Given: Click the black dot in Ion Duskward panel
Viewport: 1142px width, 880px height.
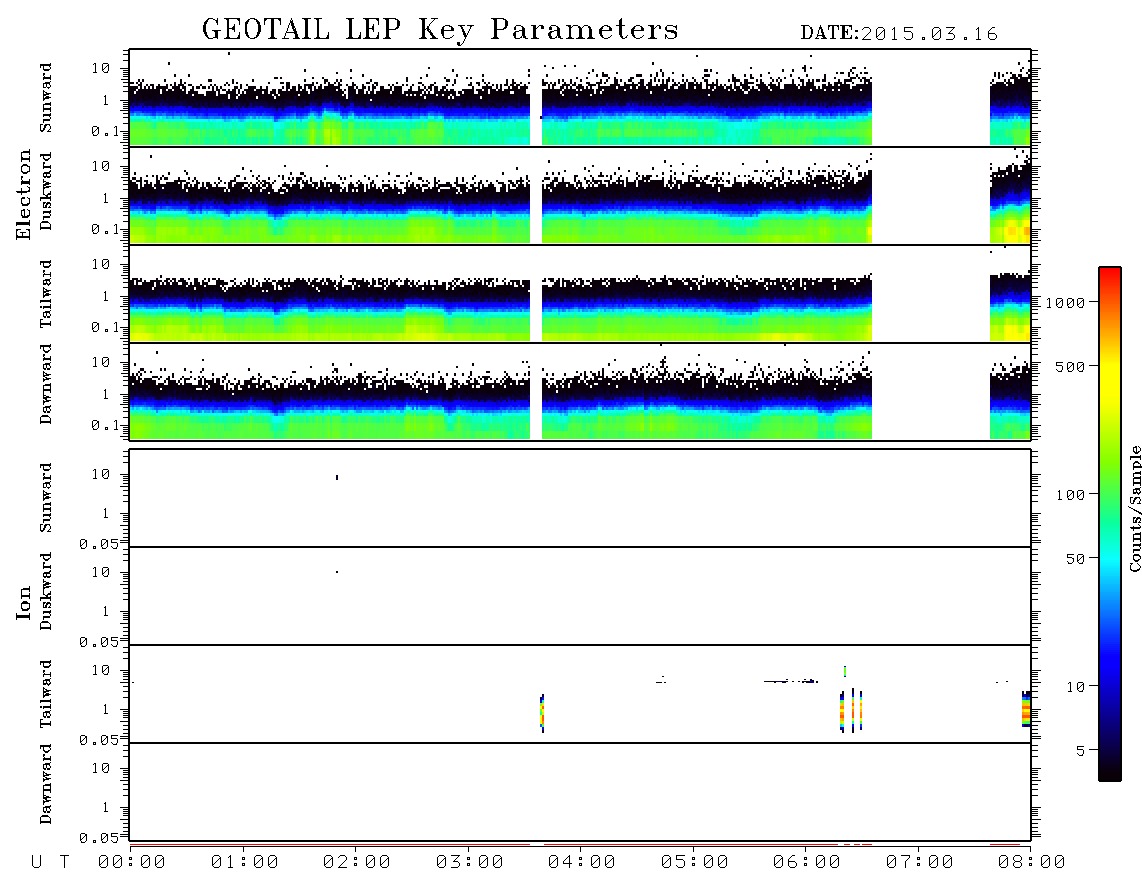Looking at the screenshot, I should tap(336, 572).
